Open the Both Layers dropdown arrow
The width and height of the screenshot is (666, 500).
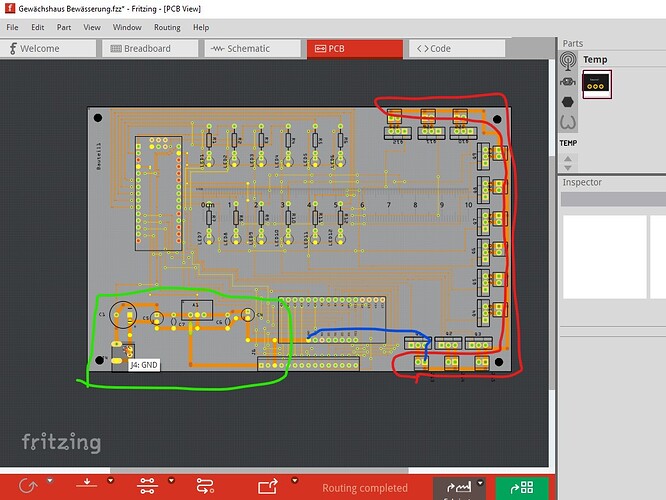click(172, 481)
